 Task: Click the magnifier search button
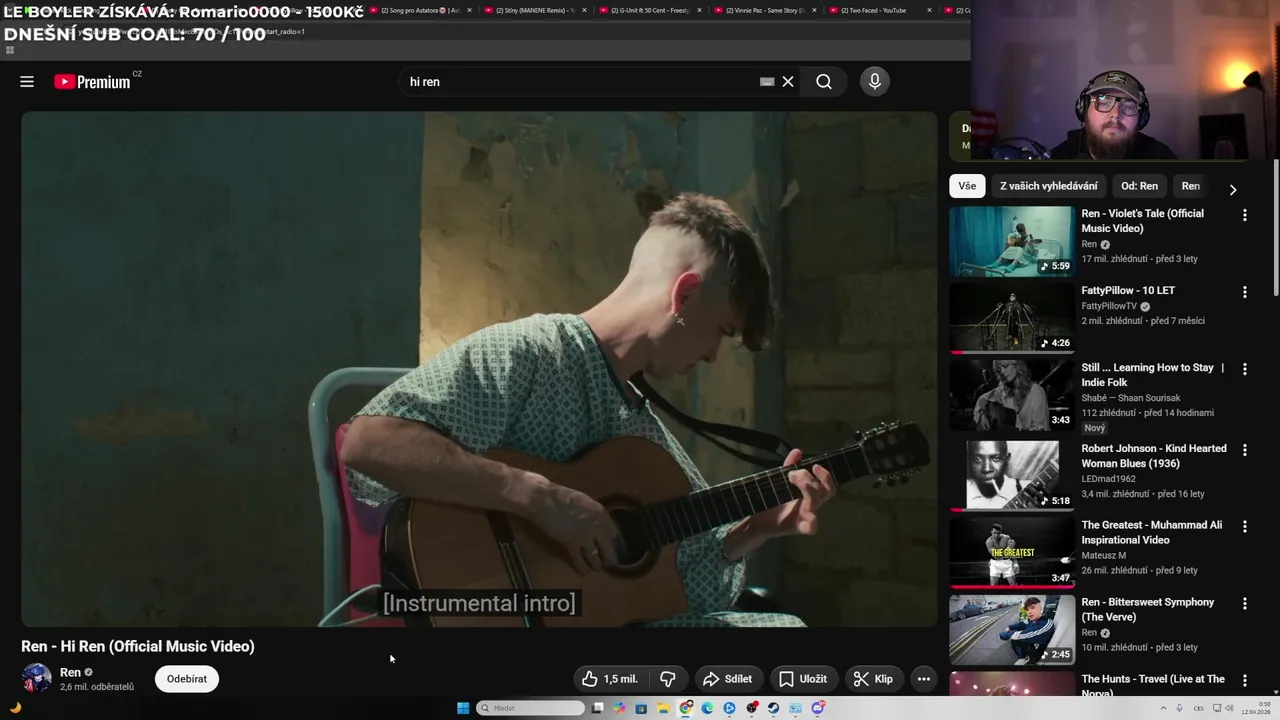824,82
